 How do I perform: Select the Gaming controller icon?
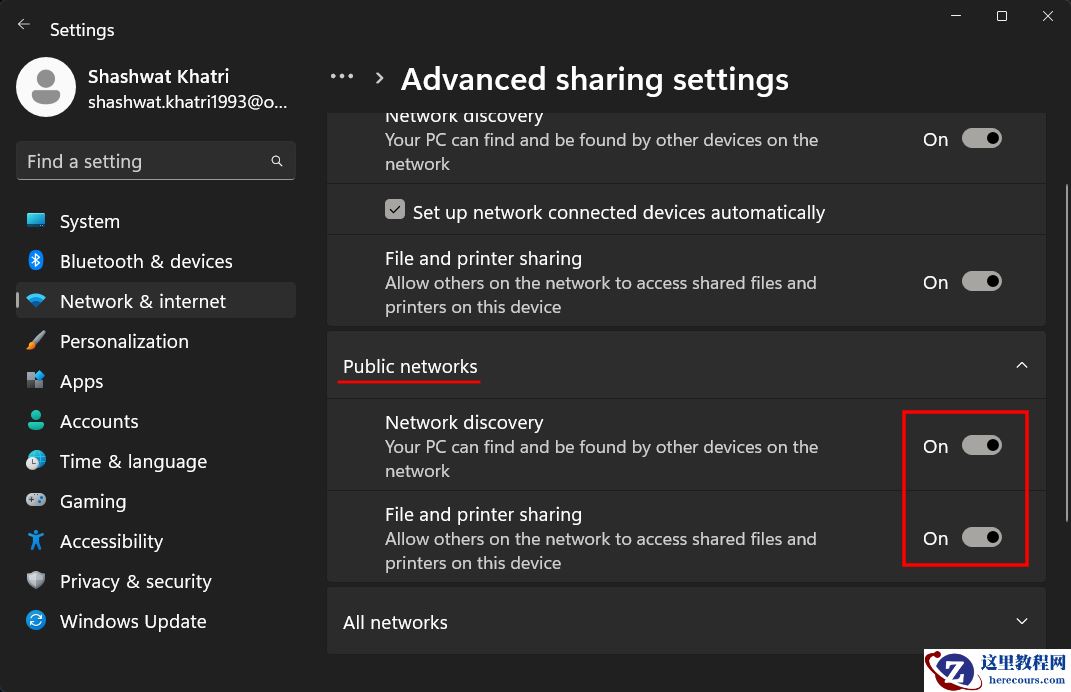[x=36, y=501]
